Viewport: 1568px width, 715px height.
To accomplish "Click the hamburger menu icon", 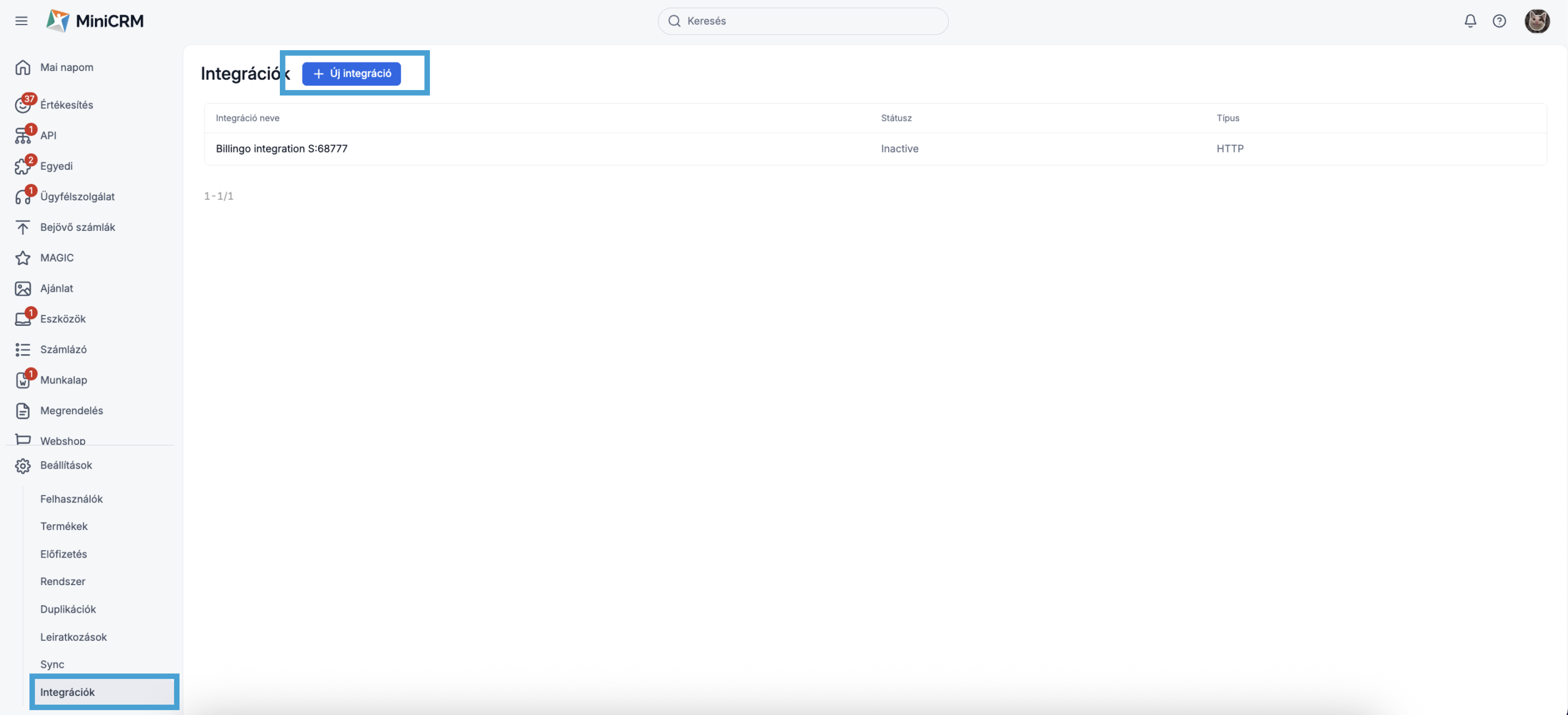I will pyautogui.click(x=21, y=21).
